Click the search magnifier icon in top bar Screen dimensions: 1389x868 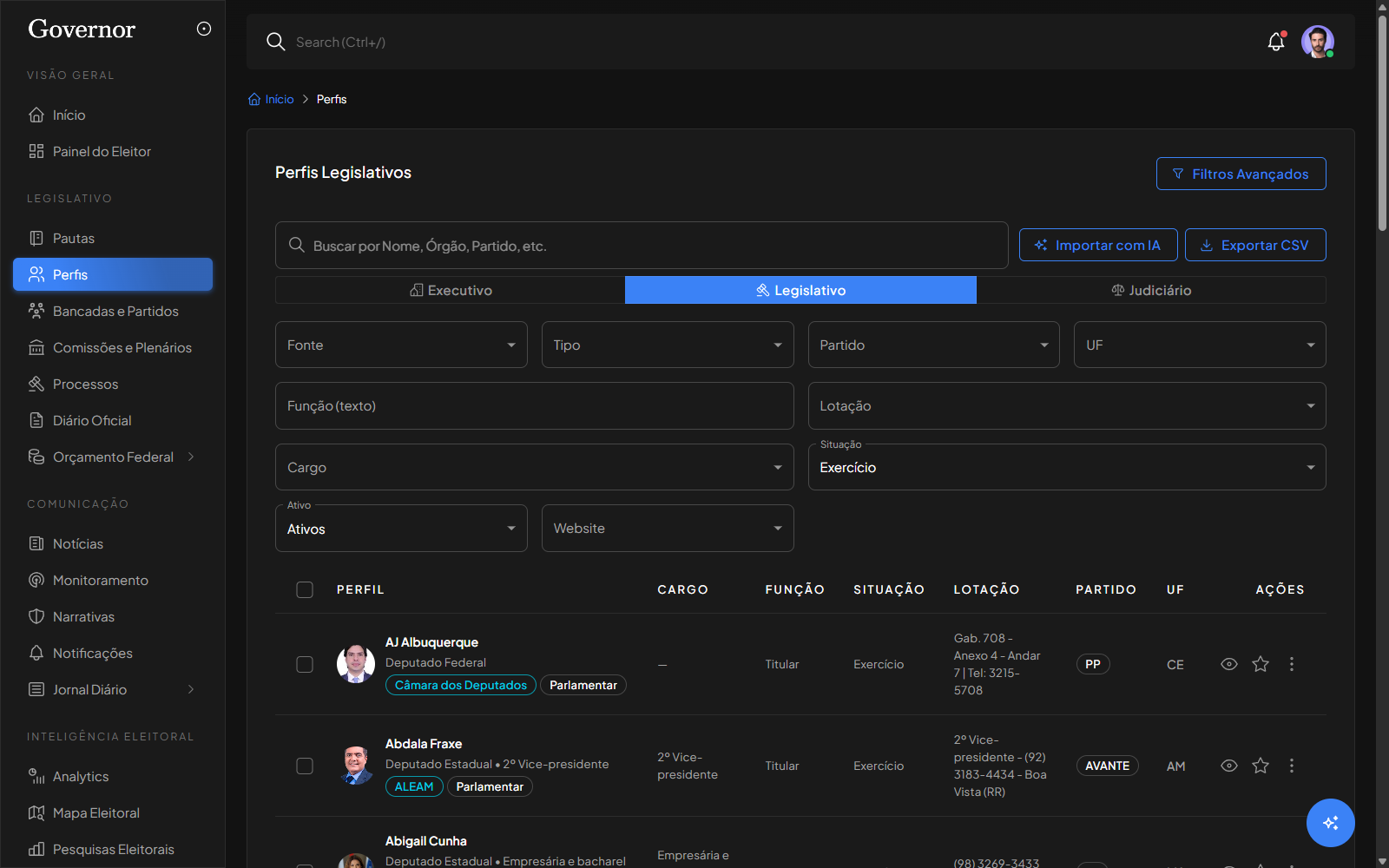276,42
